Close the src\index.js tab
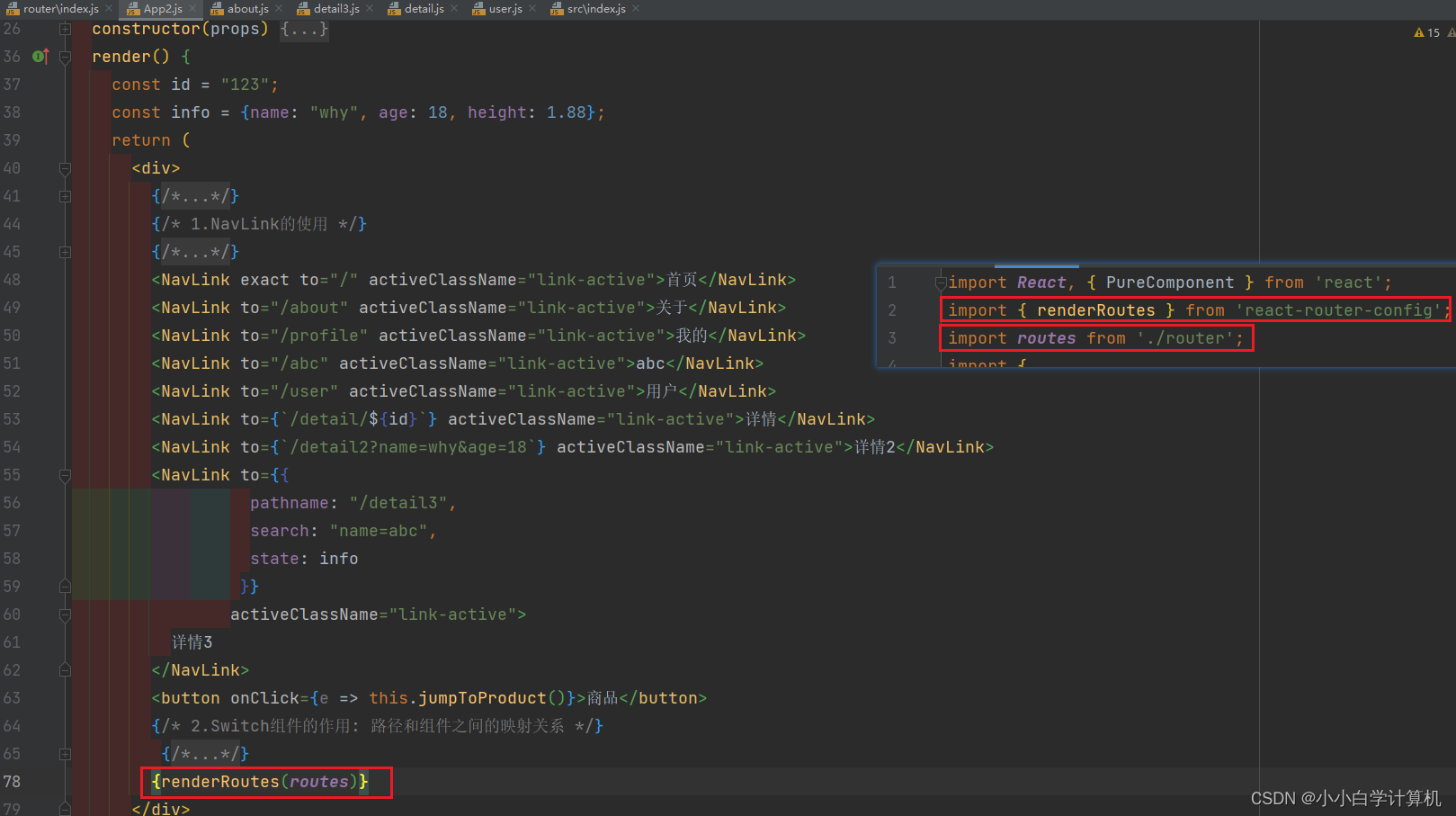Screen dimensions: 1456x816 pos(636,8)
